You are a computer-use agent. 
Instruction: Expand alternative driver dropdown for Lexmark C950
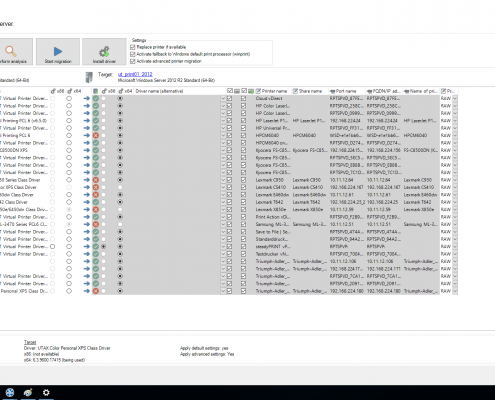point(223,180)
